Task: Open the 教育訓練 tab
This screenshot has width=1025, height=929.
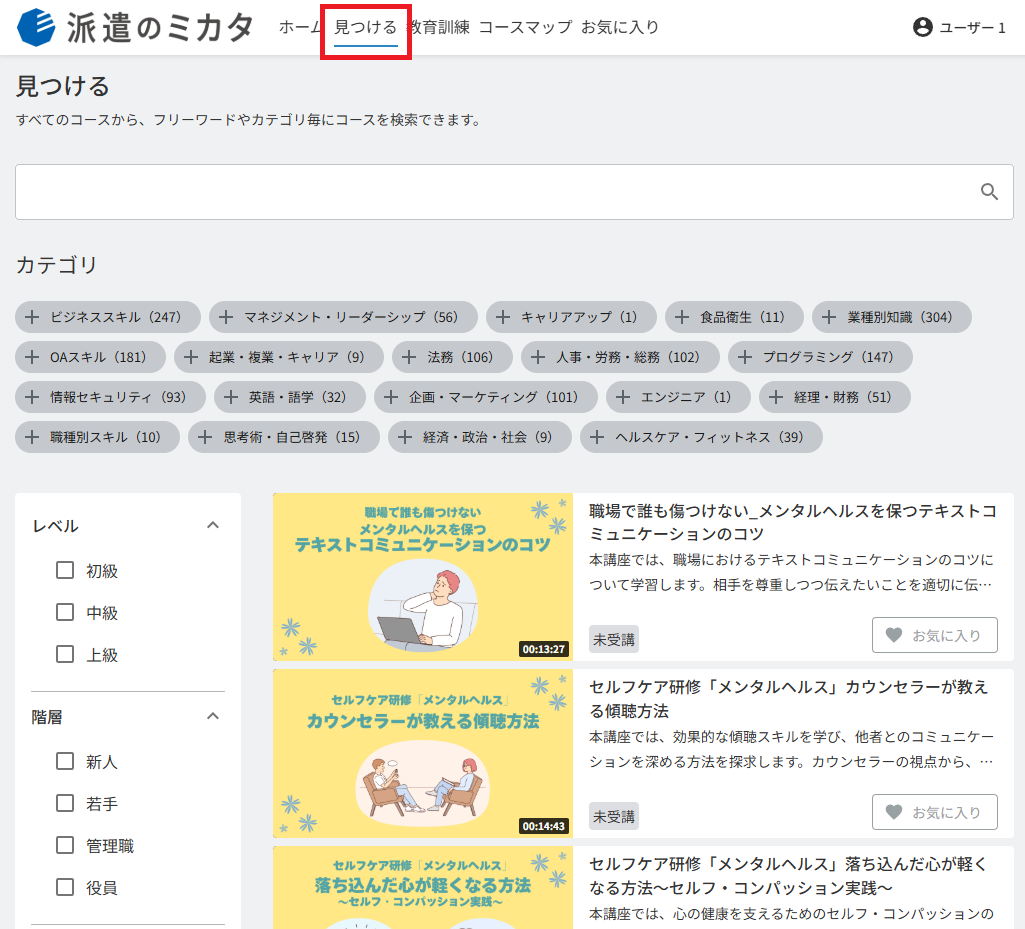Action: 439,27
